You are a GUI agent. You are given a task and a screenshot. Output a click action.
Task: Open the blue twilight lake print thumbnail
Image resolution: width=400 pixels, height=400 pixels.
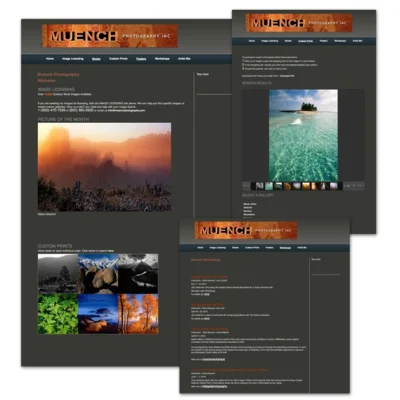[x=98, y=314]
